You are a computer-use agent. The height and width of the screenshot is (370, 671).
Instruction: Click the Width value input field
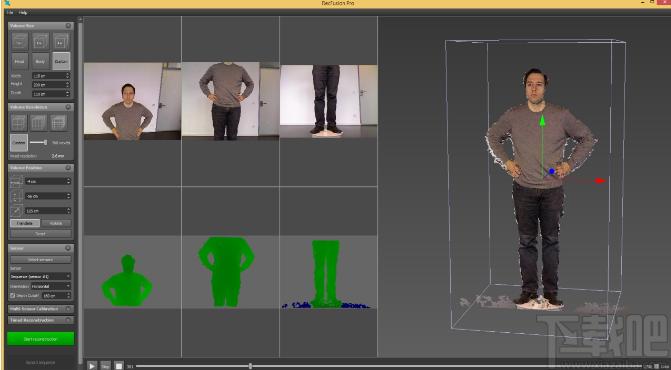51,76
